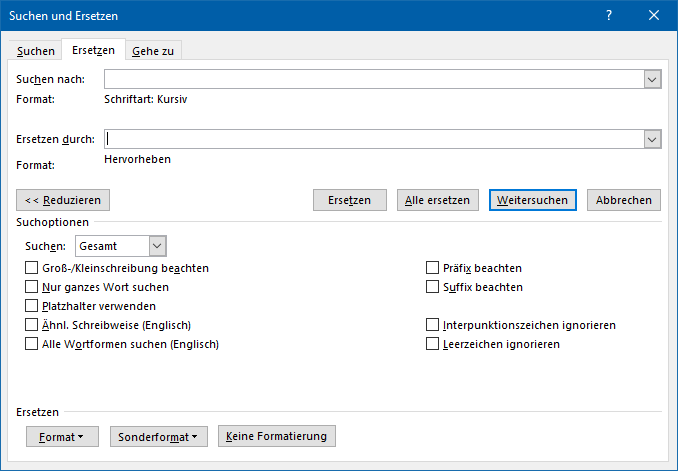Switch to the Suchen tab
The width and height of the screenshot is (678, 471).
[x=35, y=51]
